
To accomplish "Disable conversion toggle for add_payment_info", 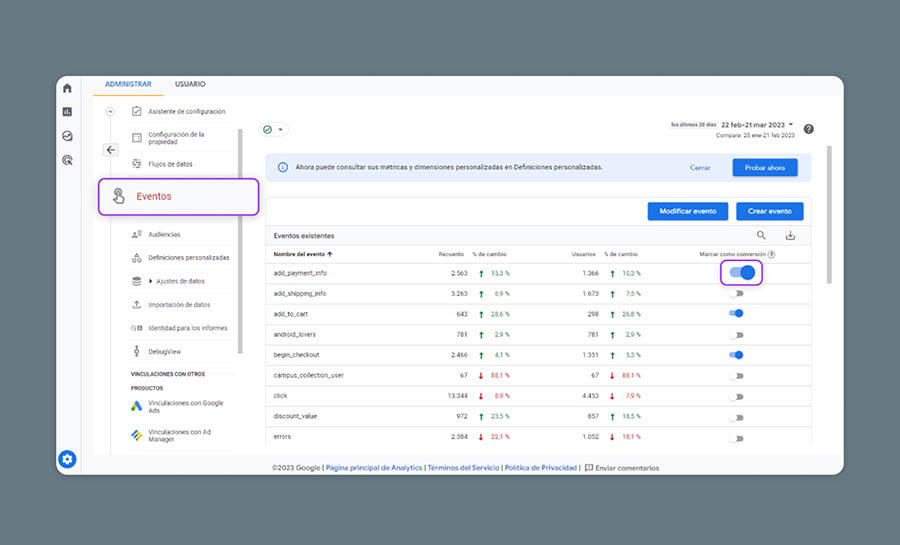I will point(741,272).
